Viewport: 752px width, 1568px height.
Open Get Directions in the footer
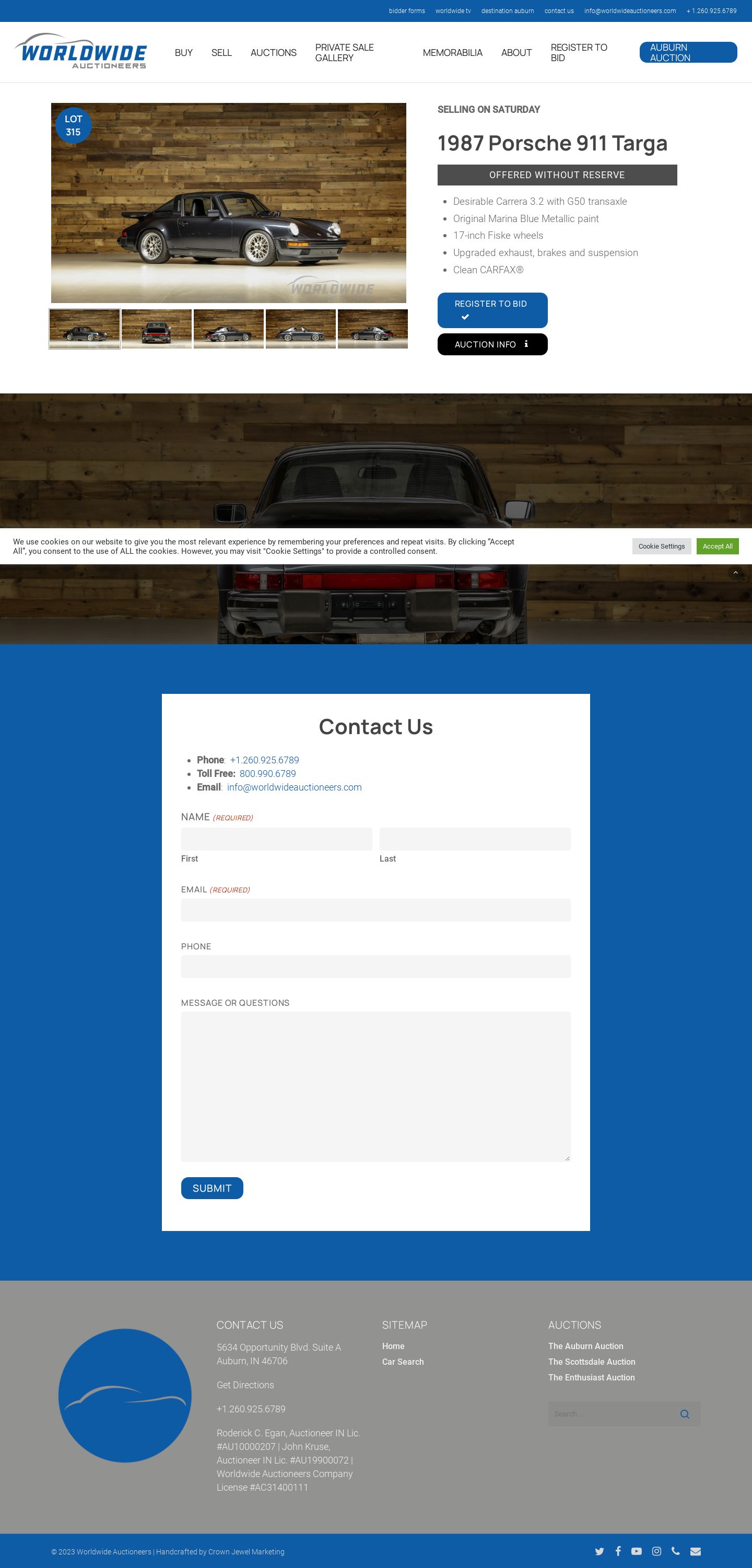pyautogui.click(x=245, y=1385)
